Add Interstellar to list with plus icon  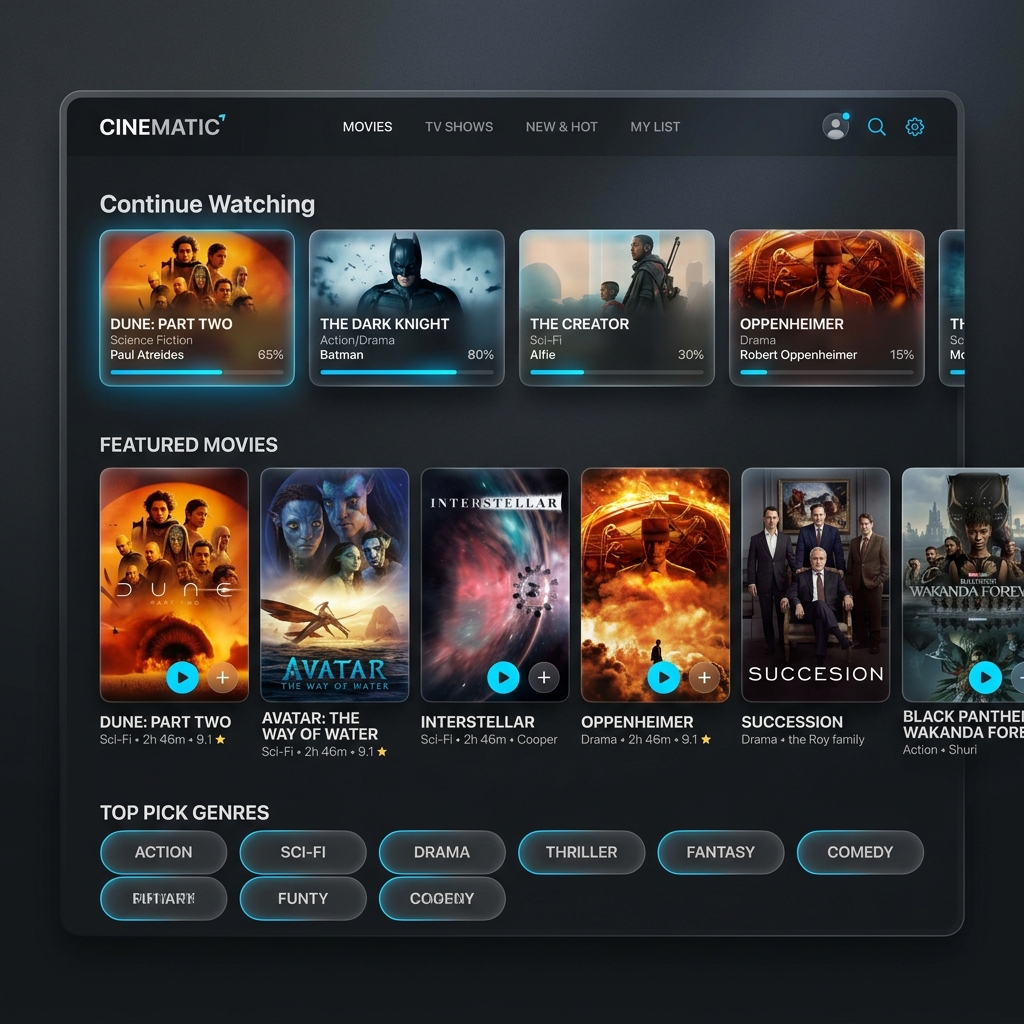click(x=544, y=677)
